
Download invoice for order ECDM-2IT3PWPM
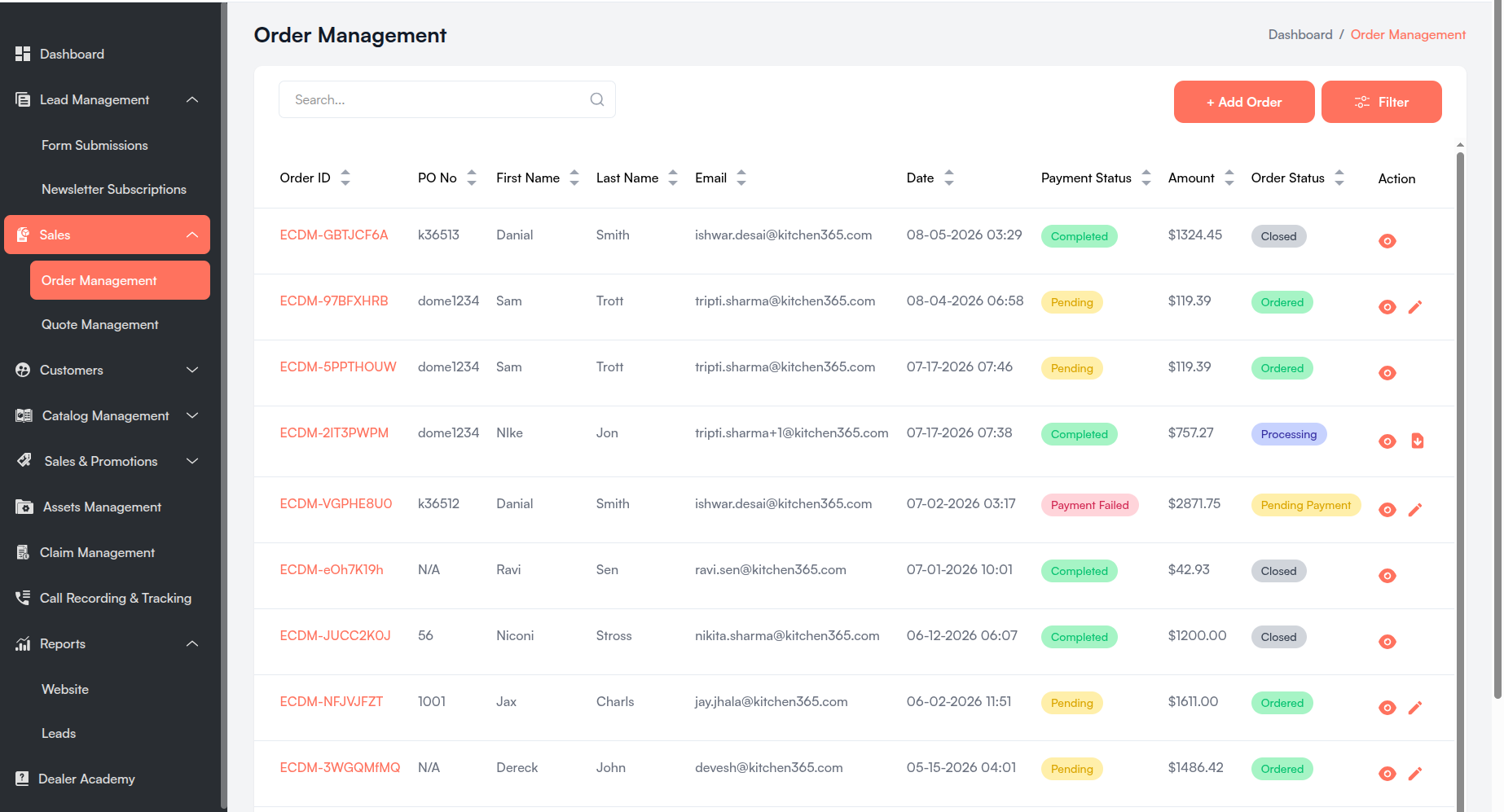1418,441
